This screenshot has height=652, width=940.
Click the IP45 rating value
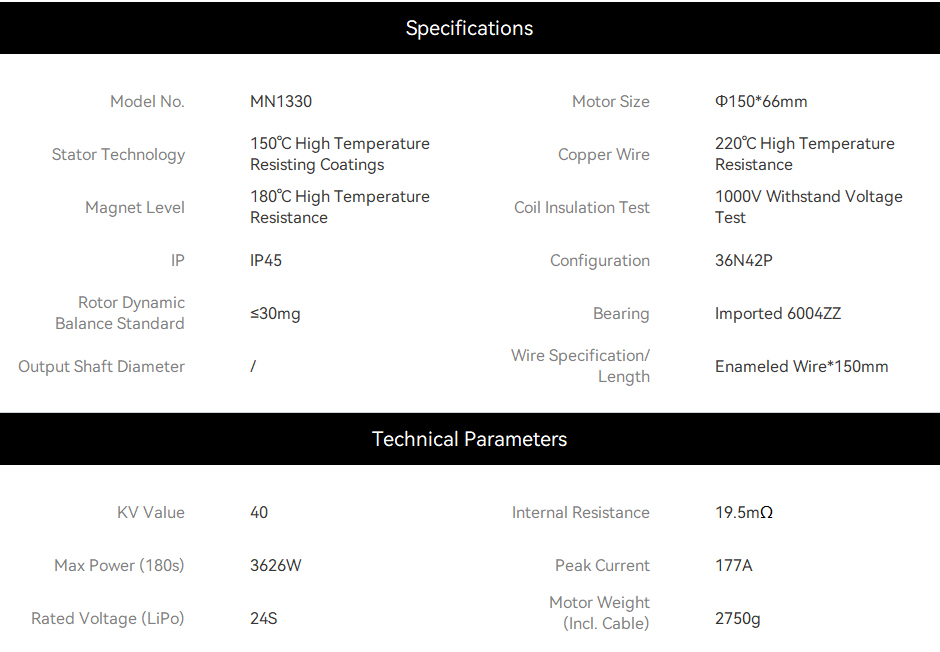(x=266, y=260)
